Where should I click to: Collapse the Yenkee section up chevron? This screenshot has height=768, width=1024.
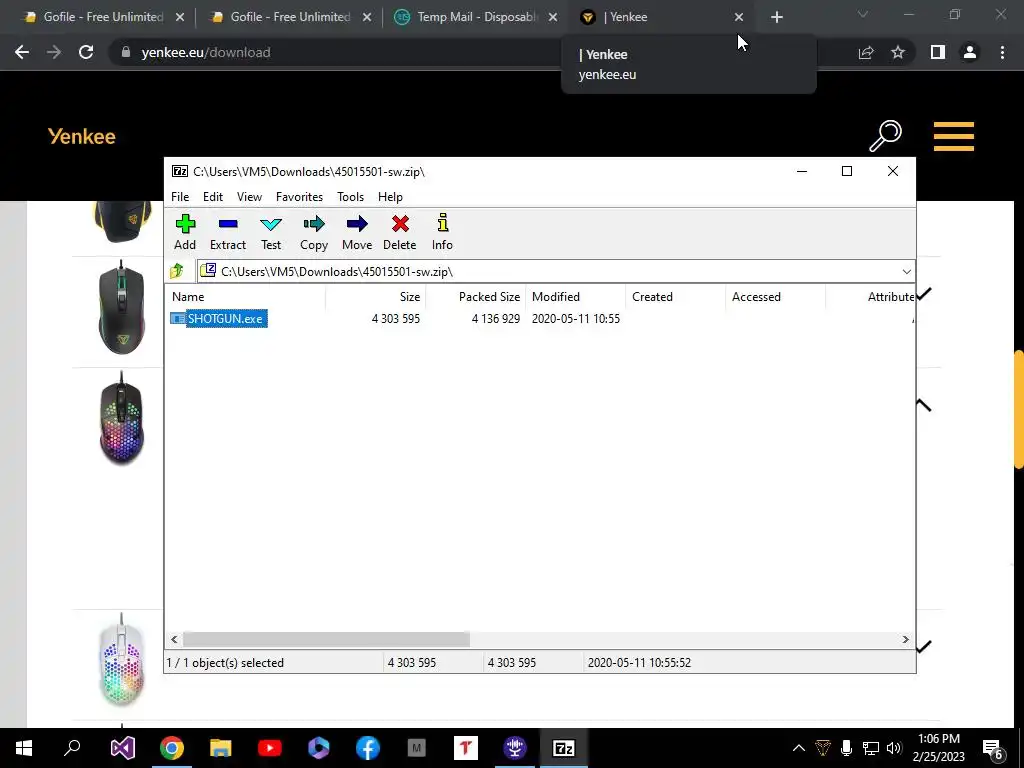[x=923, y=406]
